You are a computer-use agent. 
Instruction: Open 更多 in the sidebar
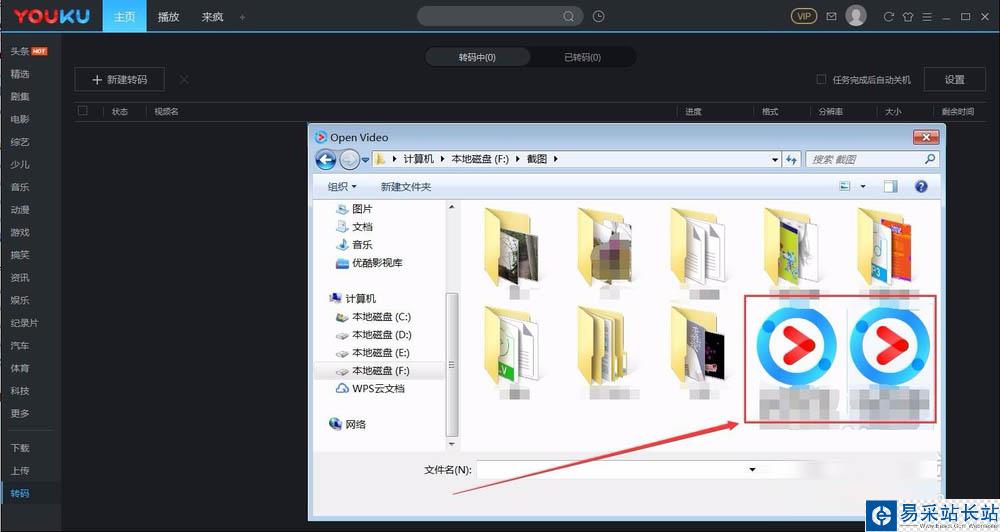pyautogui.click(x=20, y=413)
